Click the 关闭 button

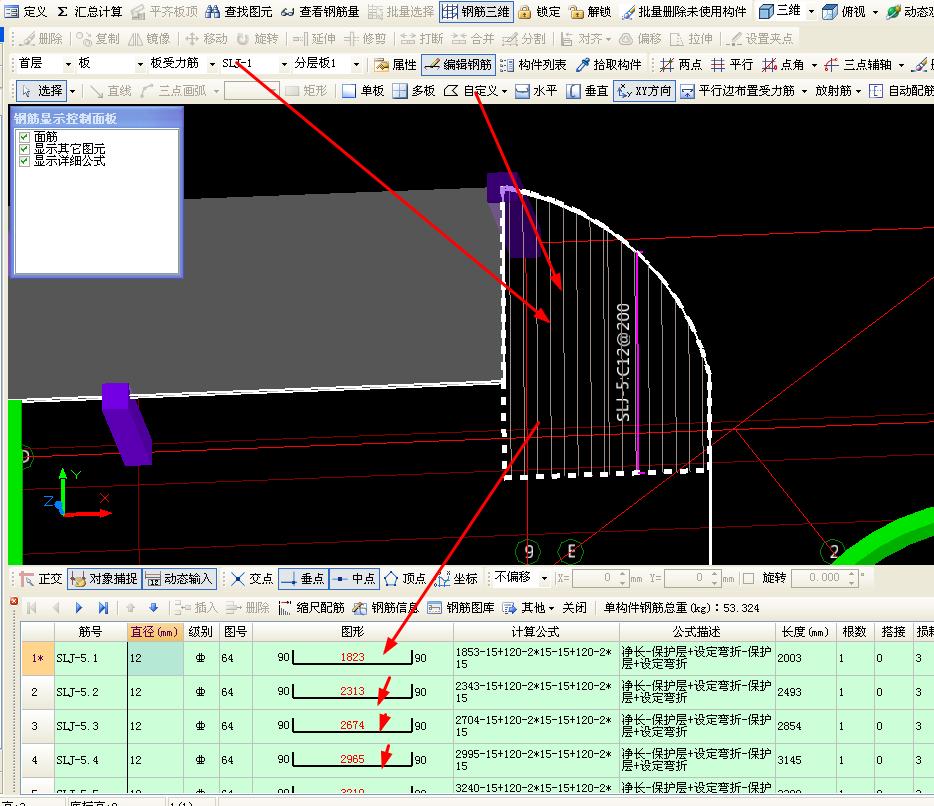pos(574,608)
